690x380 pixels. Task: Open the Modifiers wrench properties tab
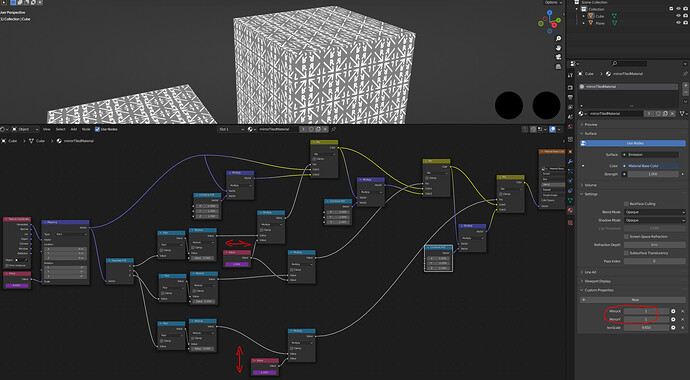point(571,162)
